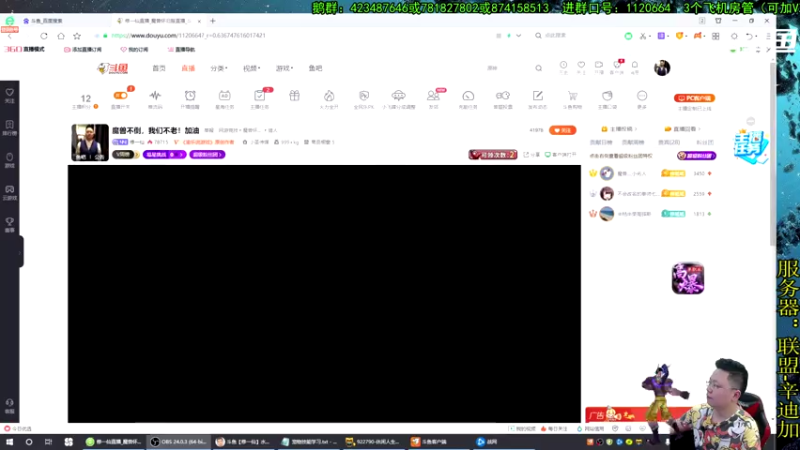Click the site search magnifier icon
Image resolution: width=800 pixels, height=450 pixels.
(x=538, y=68)
